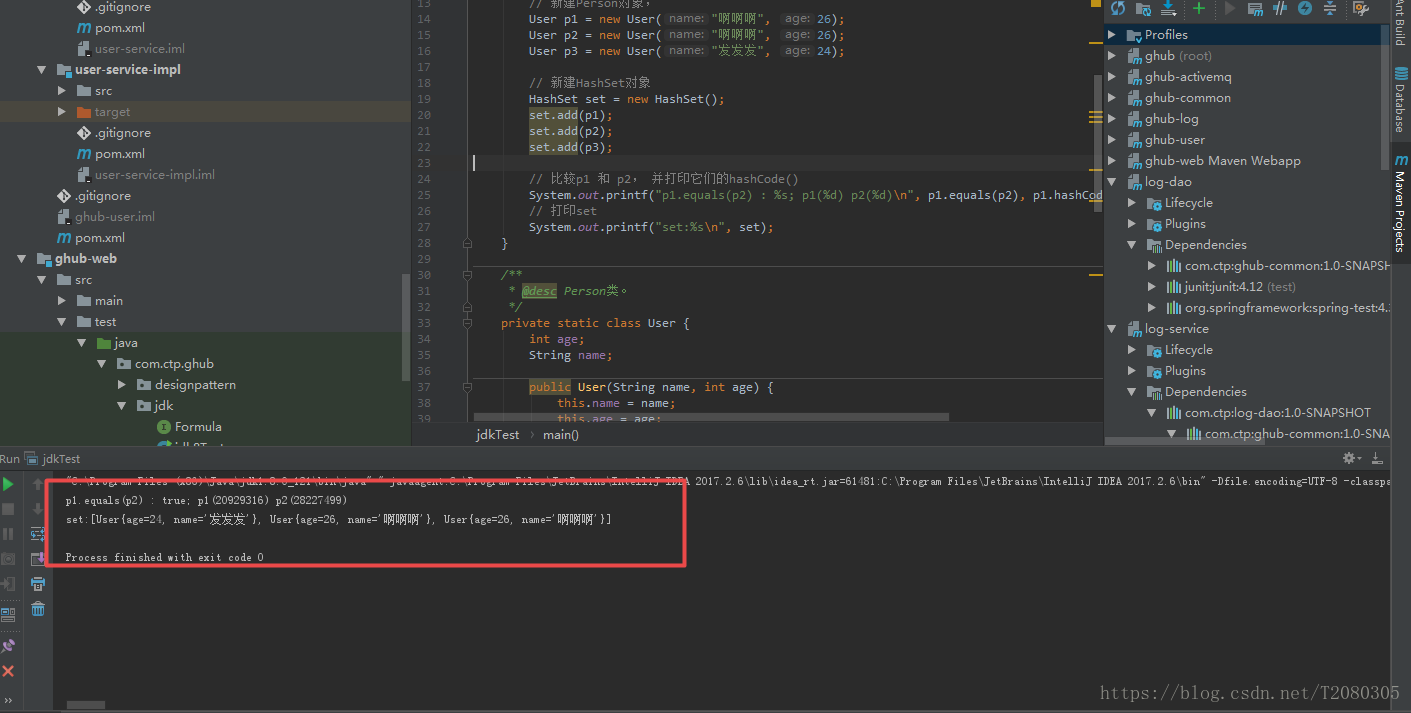Expand Lifecycle under log-service
1411x713 pixels.
pos(1132,350)
